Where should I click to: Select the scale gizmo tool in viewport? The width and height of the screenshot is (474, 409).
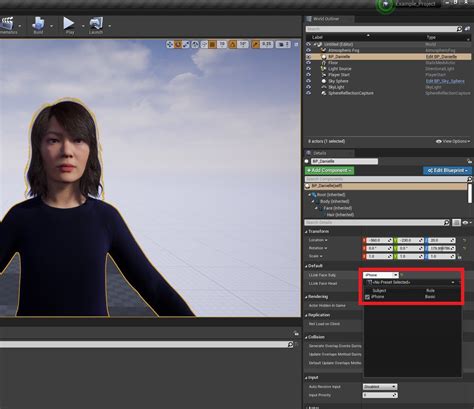point(186,44)
